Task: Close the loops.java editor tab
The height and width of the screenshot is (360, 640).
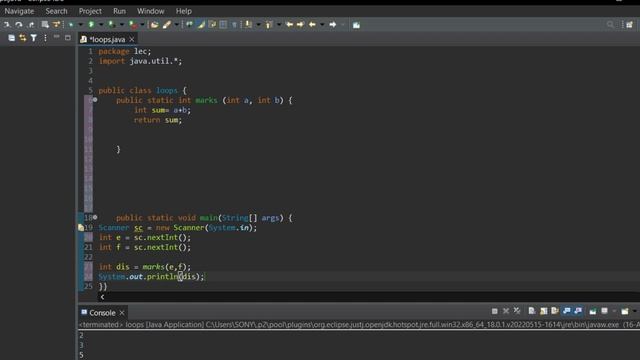Action: pos(132,39)
